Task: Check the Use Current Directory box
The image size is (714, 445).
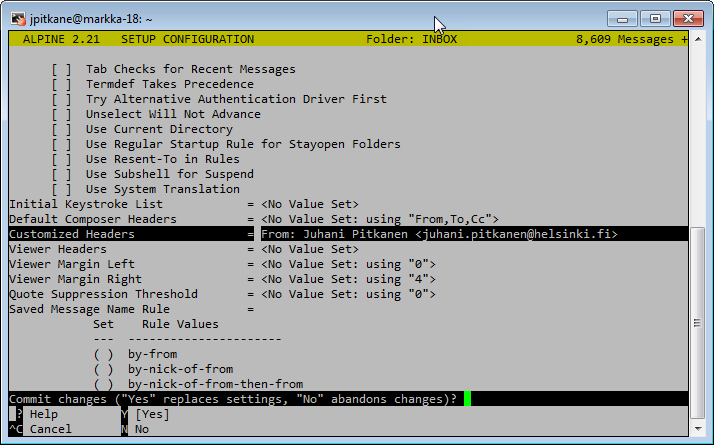Action: 62,130
